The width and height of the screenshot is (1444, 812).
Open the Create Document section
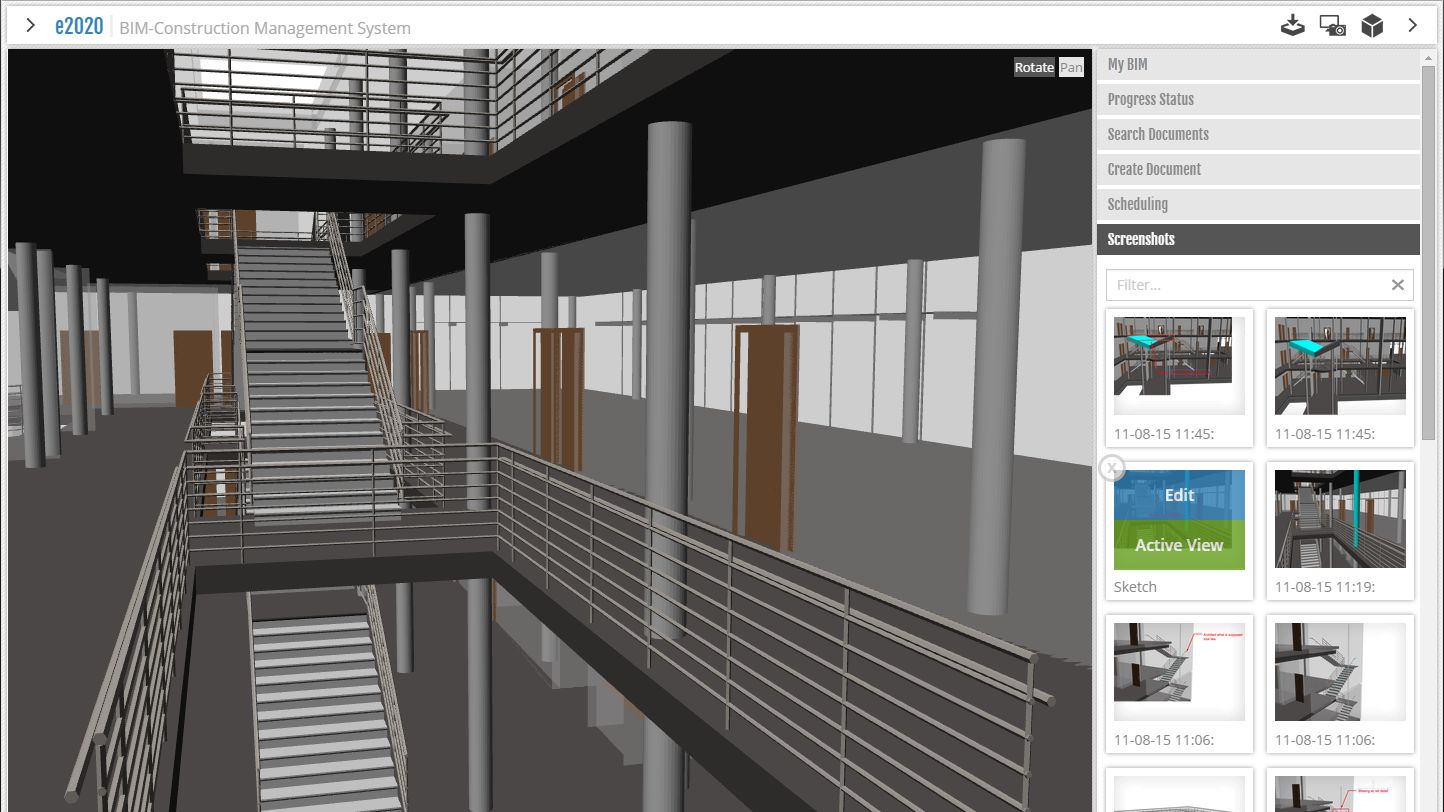(1258, 169)
